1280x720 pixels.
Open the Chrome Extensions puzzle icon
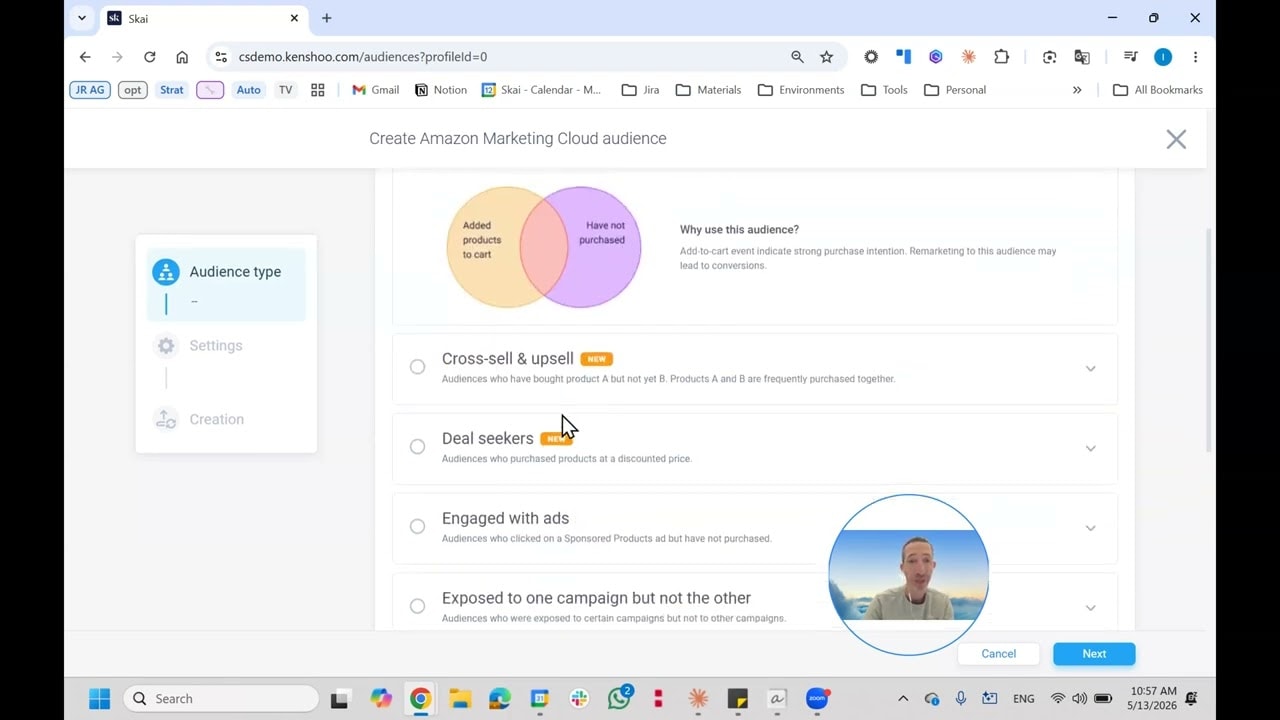(x=1001, y=57)
